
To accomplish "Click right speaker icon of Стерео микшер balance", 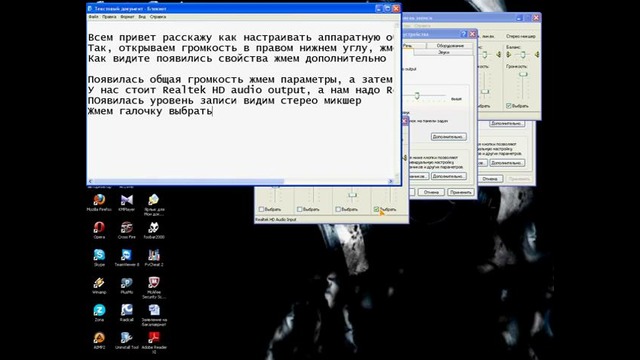I will point(537,54).
